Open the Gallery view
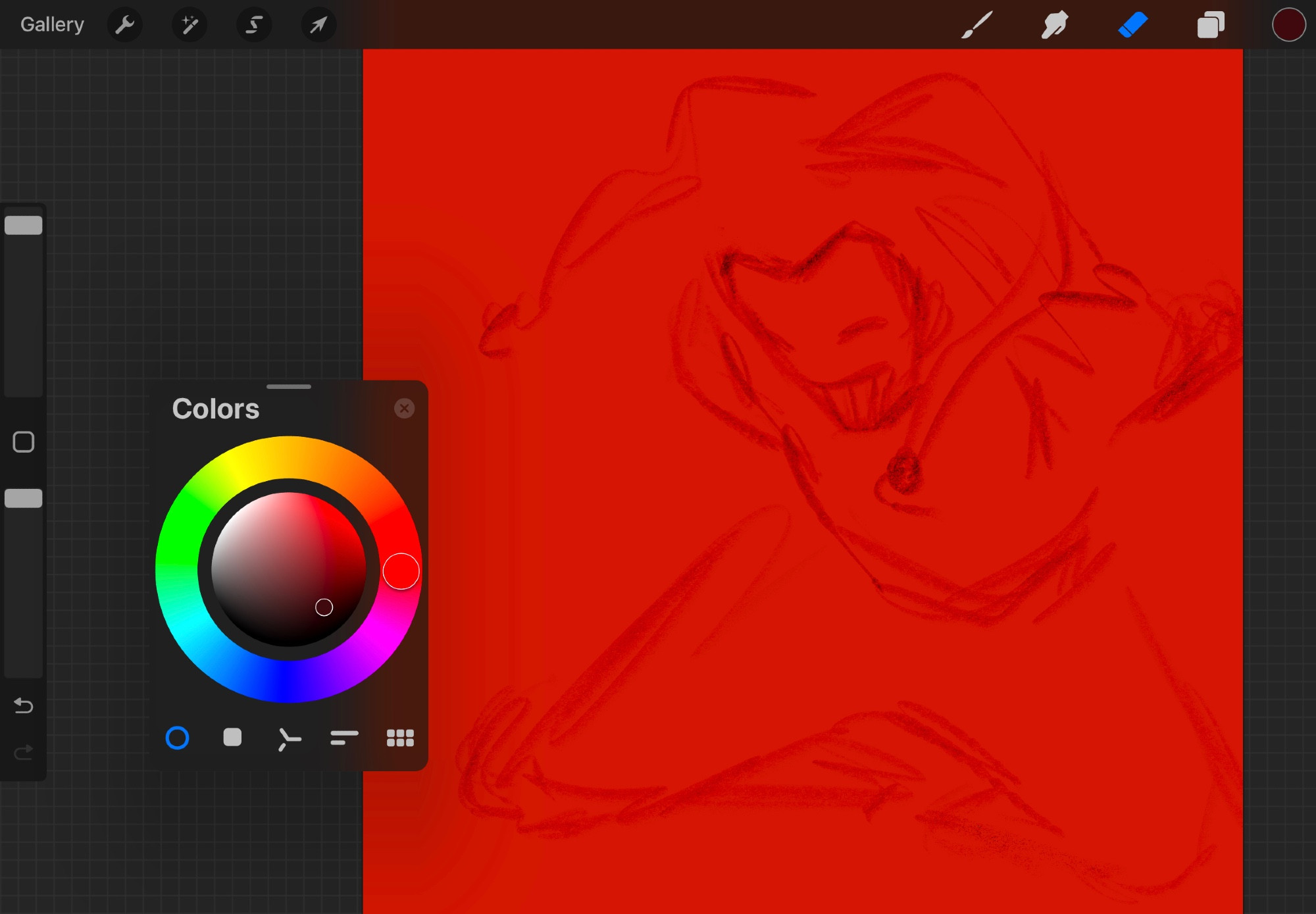Viewport: 1316px width, 914px height. (x=52, y=24)
